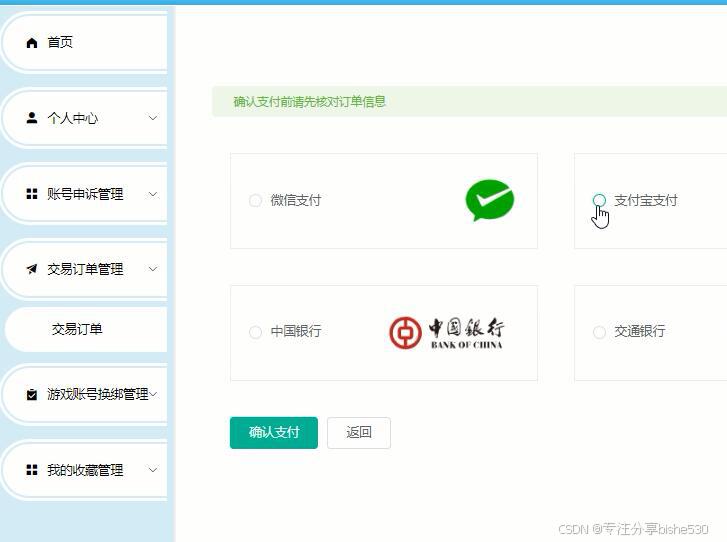Expand the 游戏账号换绑管理 chevron
This screenshot has height=542, width=727.
click(153, 394)
